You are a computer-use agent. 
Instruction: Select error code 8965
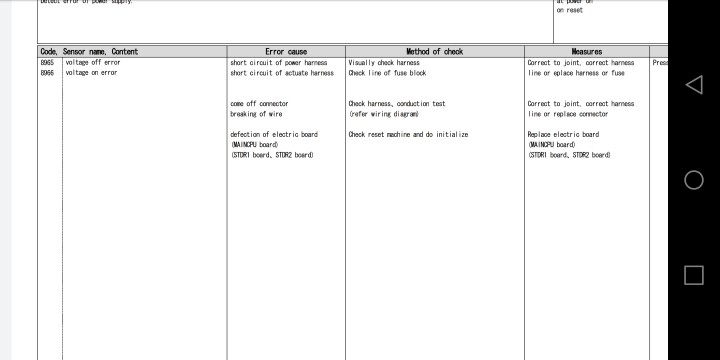[47, 62]
